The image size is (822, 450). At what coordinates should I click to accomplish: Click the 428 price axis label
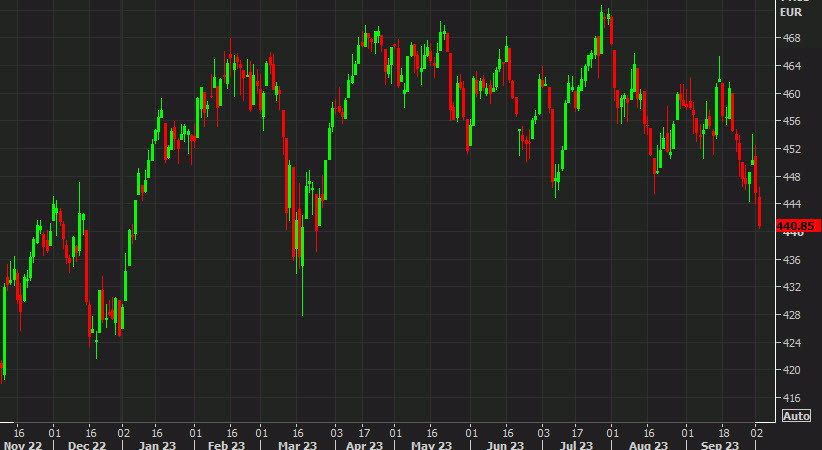(x=792, y=315)
